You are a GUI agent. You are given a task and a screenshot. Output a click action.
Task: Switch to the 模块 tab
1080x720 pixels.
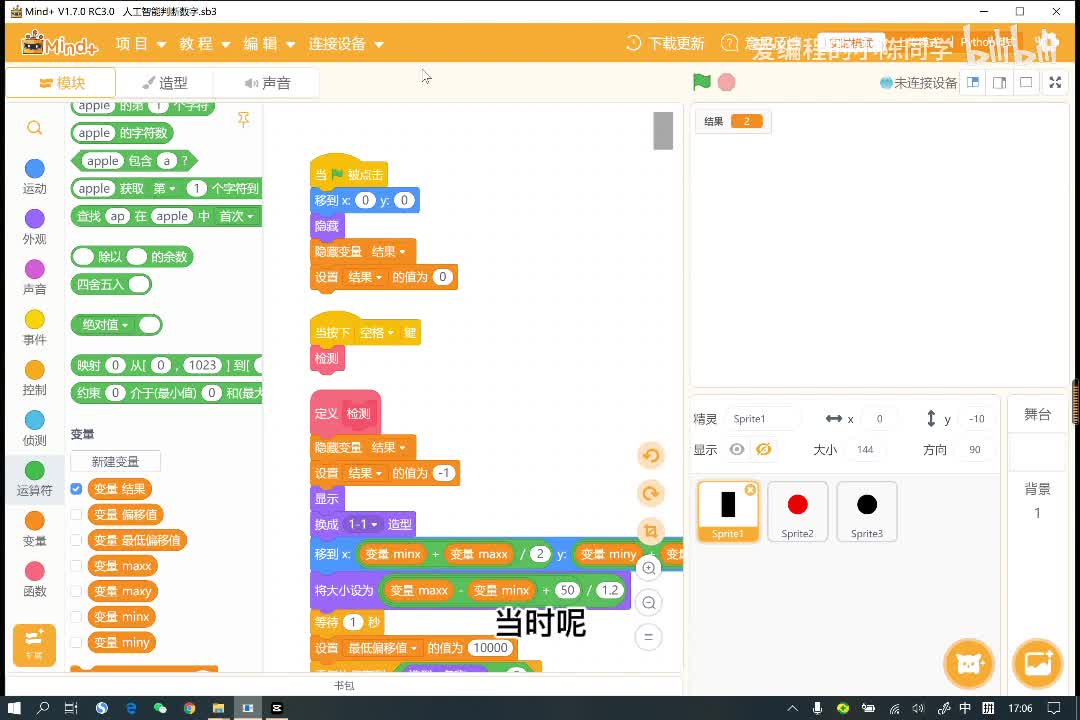pos(61,83)
